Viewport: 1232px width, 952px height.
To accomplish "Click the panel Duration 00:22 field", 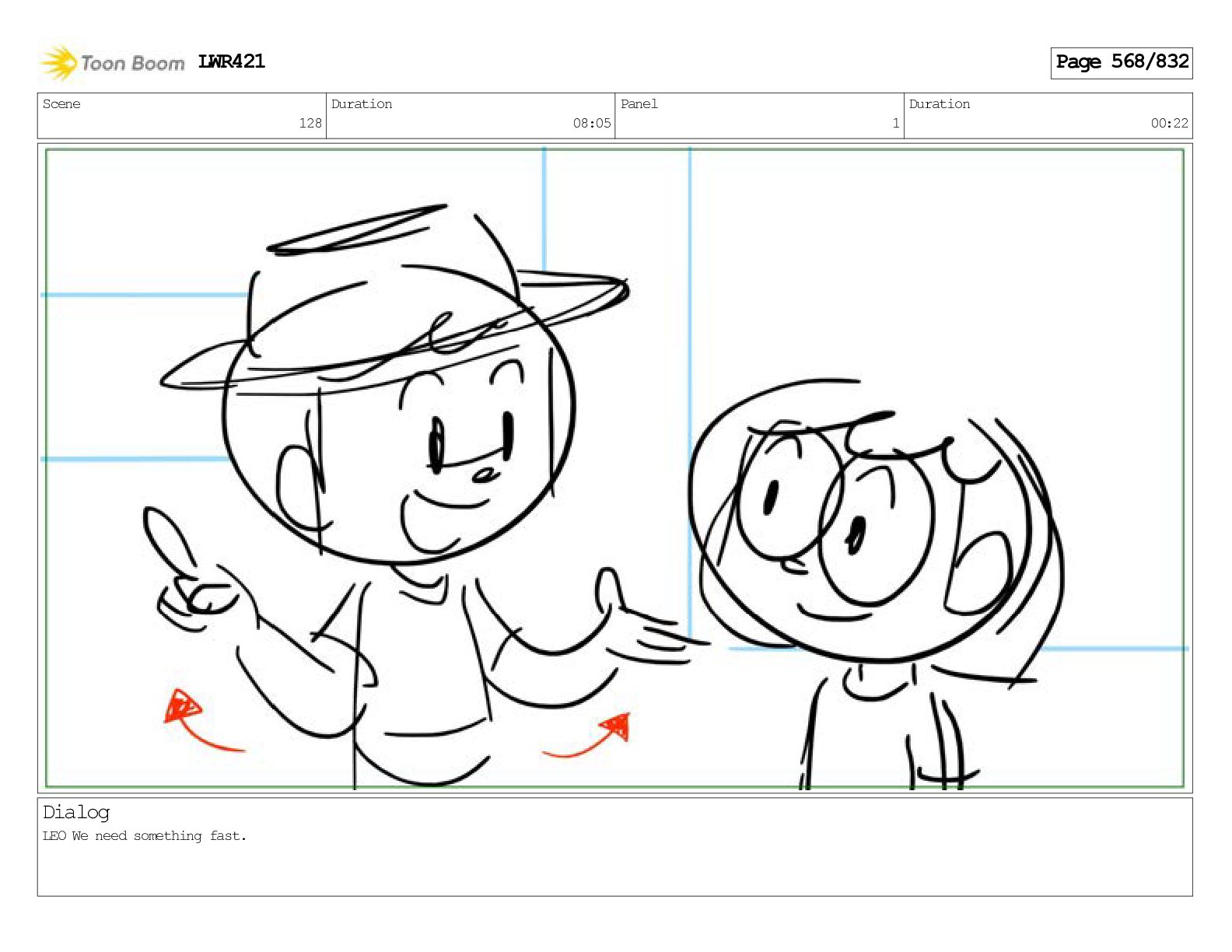I will [1048, 116].
